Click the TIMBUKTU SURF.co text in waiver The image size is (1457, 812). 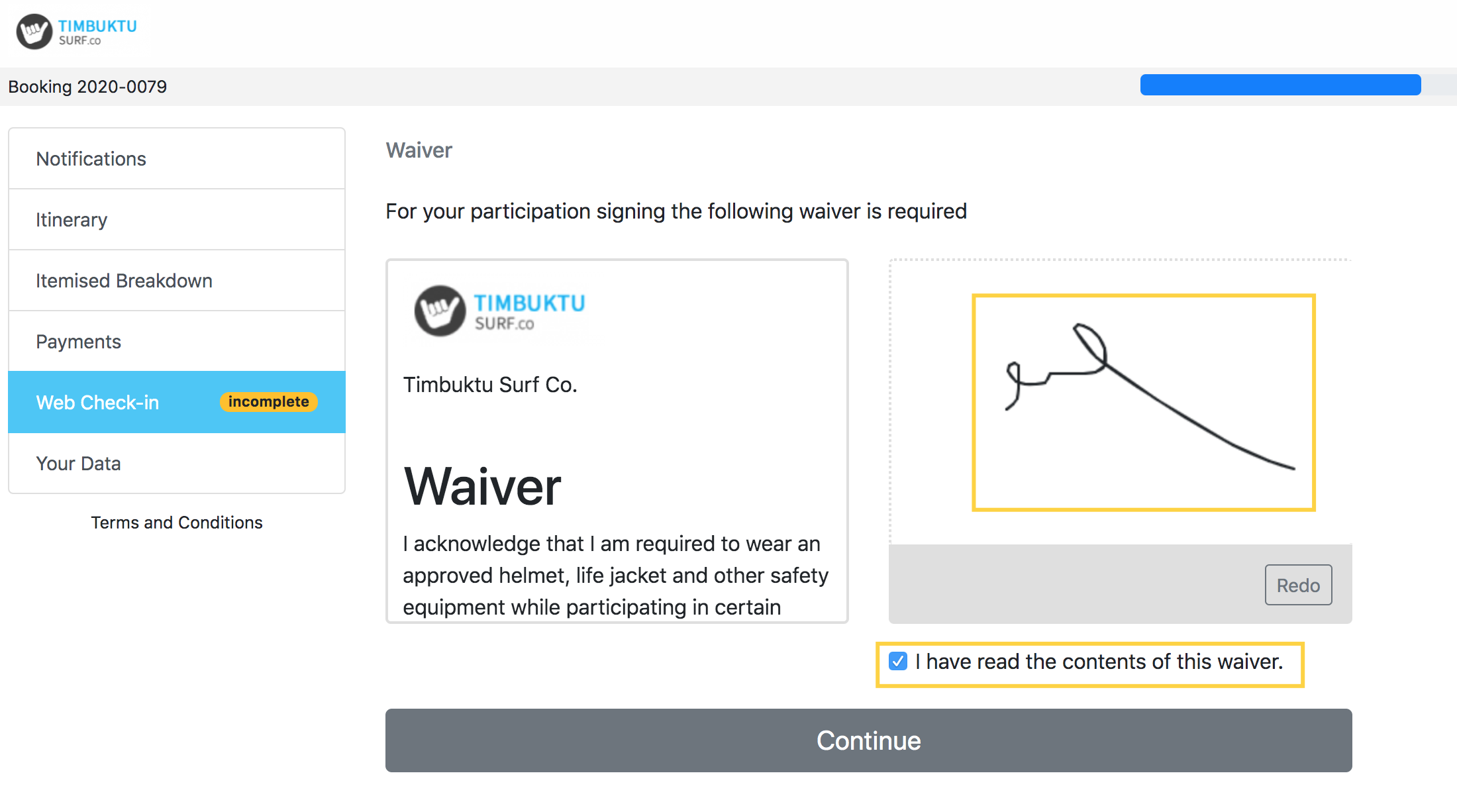tap(529, 312)
